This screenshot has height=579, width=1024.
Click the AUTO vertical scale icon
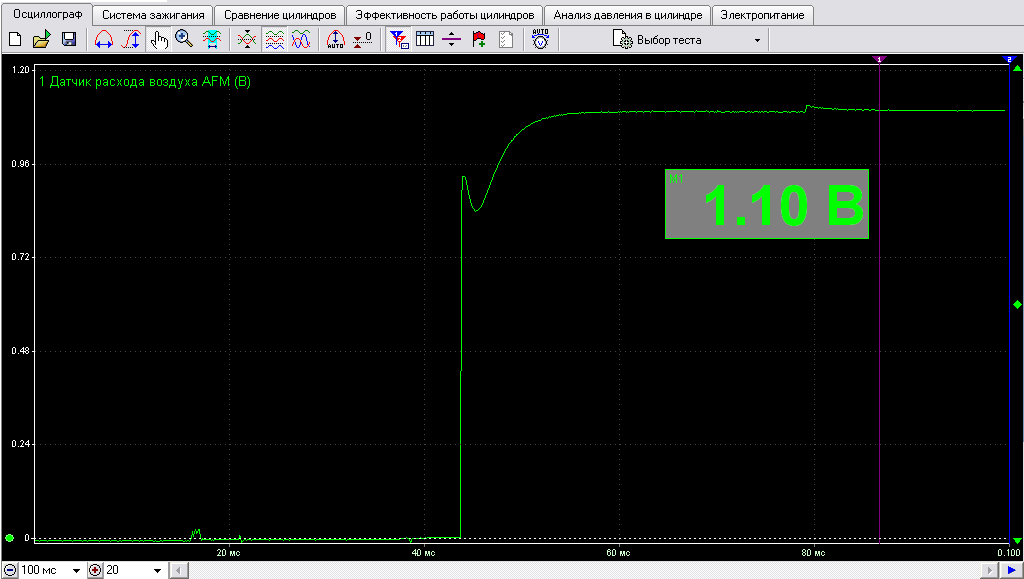point(336,40)
